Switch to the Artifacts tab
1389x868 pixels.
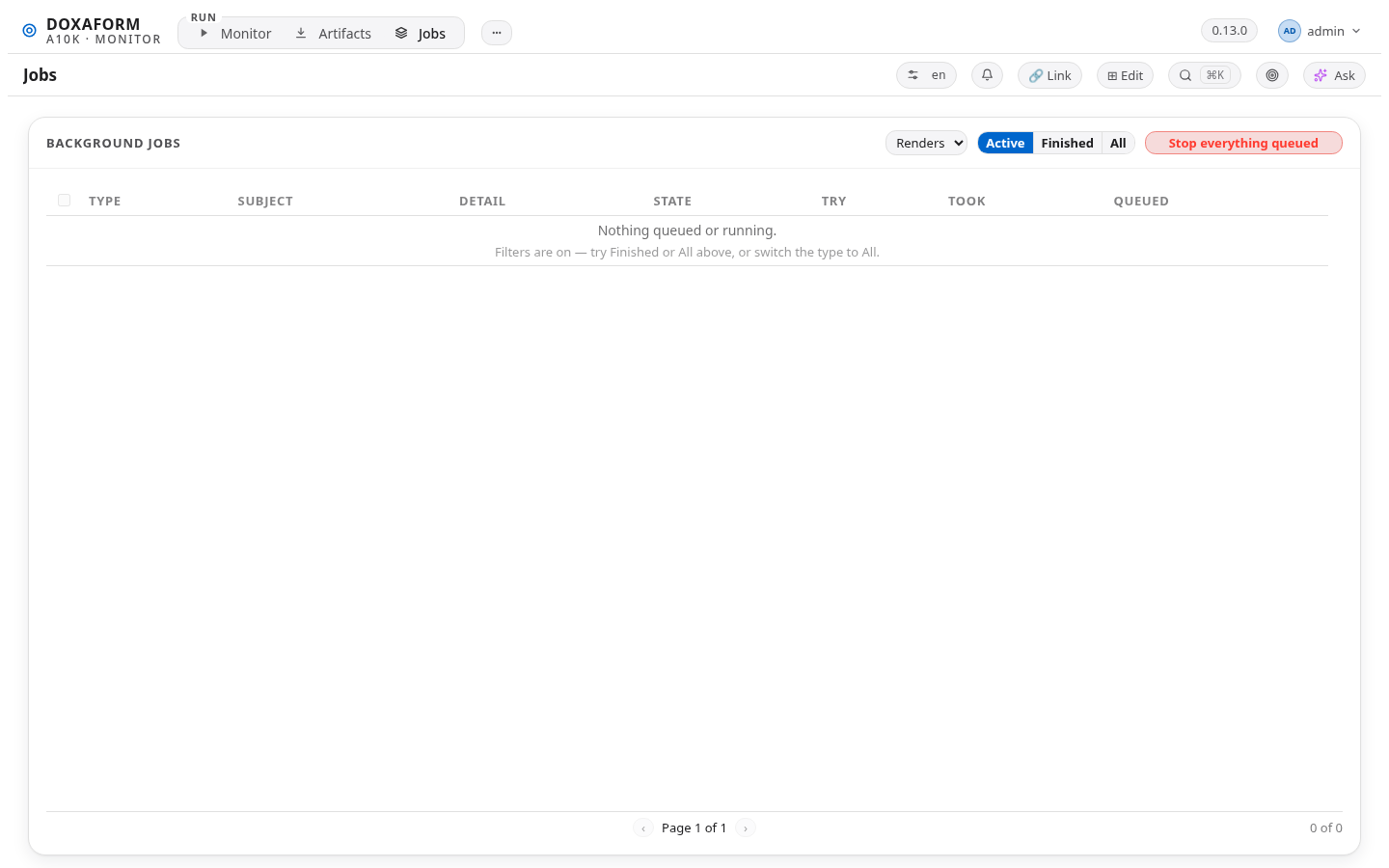[333, 34]
